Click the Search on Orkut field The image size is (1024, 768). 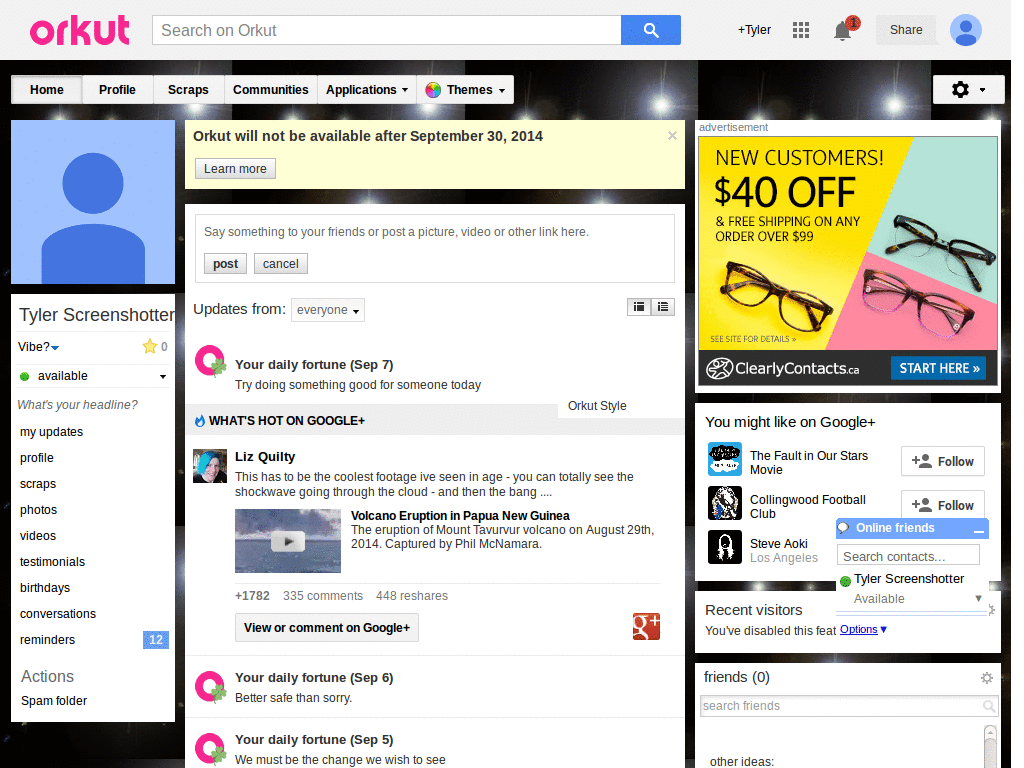tap(387, 30)
